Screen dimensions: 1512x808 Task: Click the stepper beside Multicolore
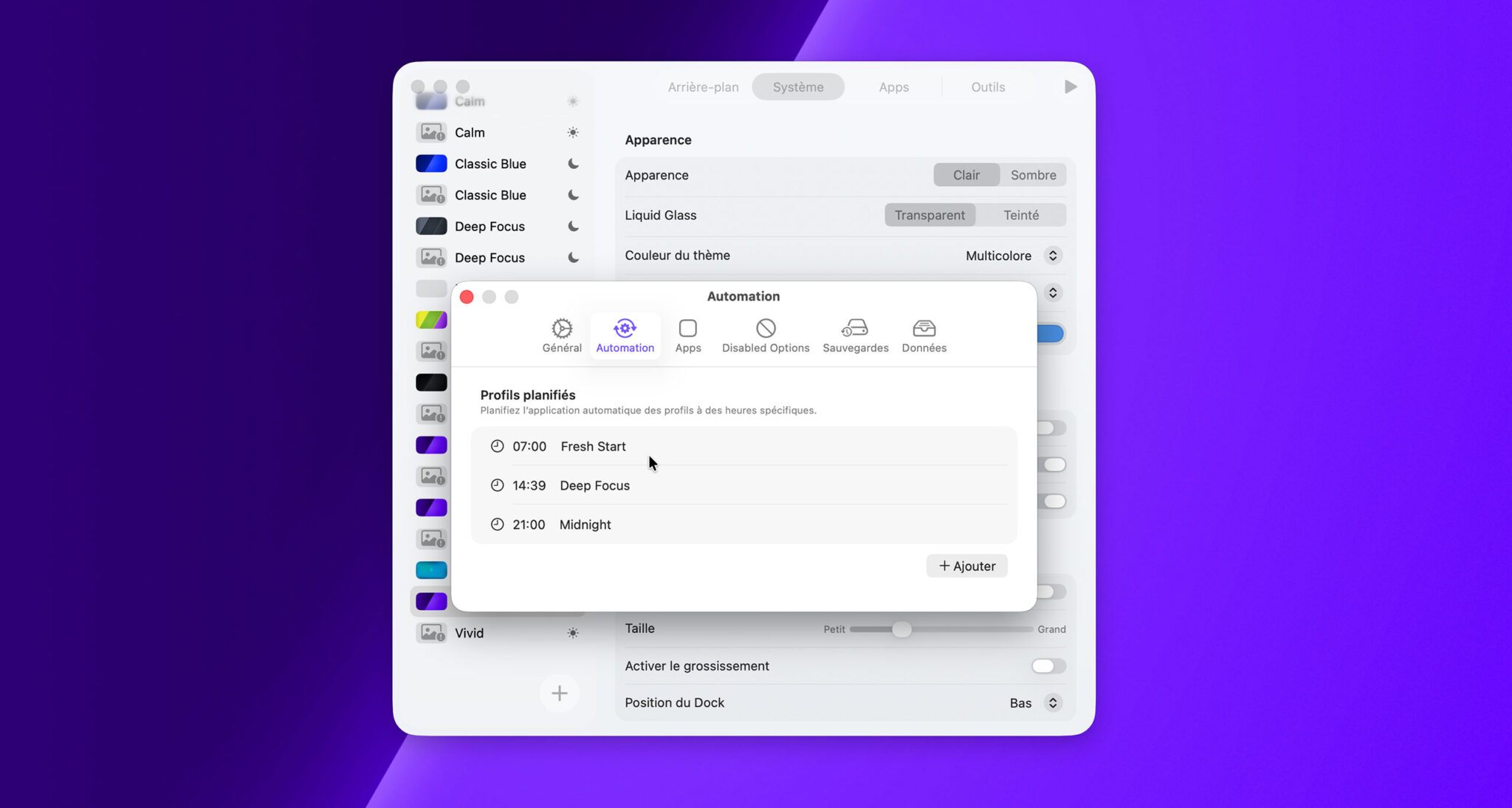(x=1054, y=255)
